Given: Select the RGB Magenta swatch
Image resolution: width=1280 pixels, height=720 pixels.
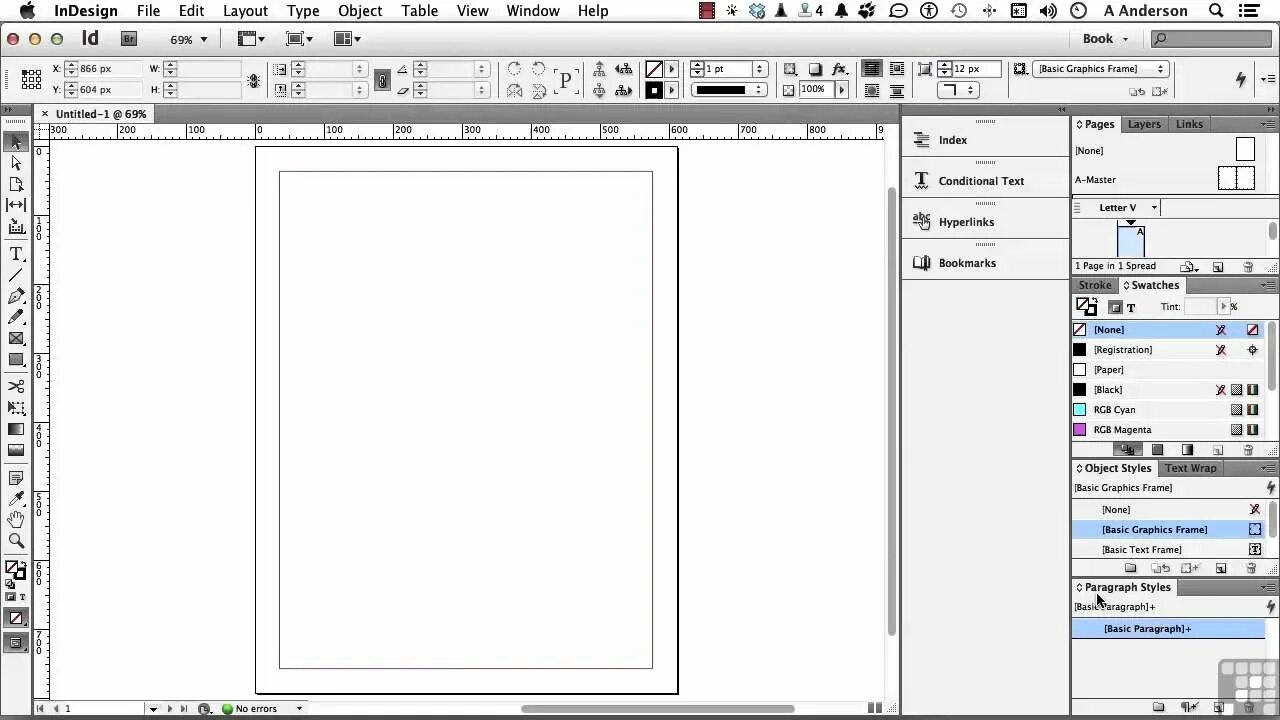Looking at the screenshot, I should click(1169, 430).
